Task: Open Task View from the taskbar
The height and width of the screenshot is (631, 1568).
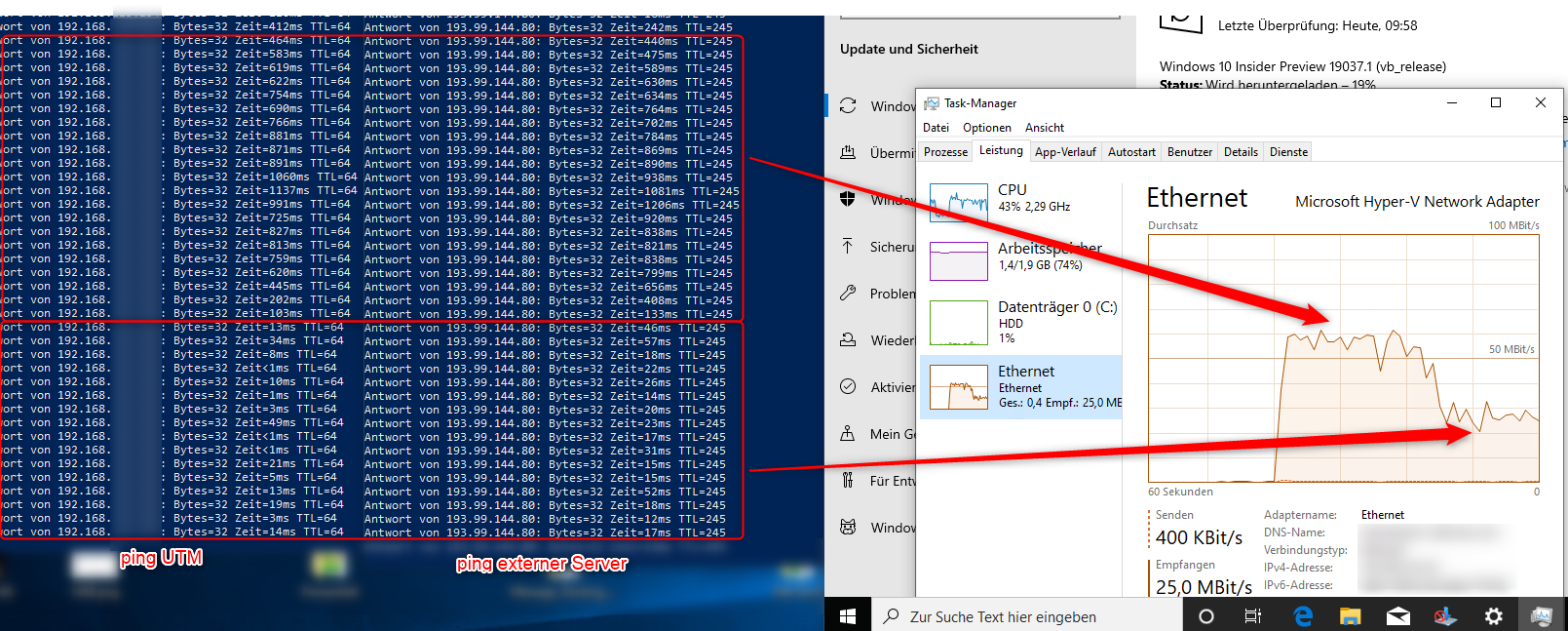Action: 1253,616
